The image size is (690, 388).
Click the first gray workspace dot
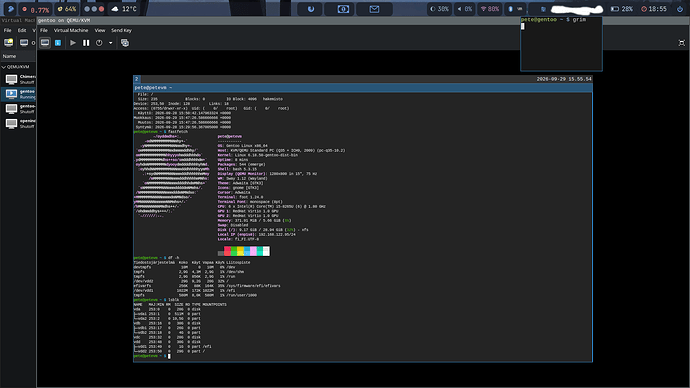tap(87, 9)
